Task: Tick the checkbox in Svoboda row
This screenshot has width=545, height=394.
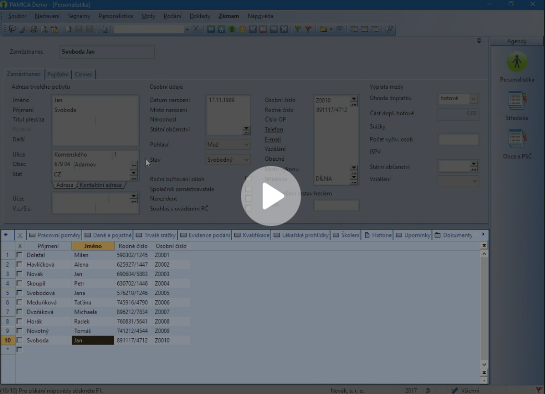Action: point(19,340)
